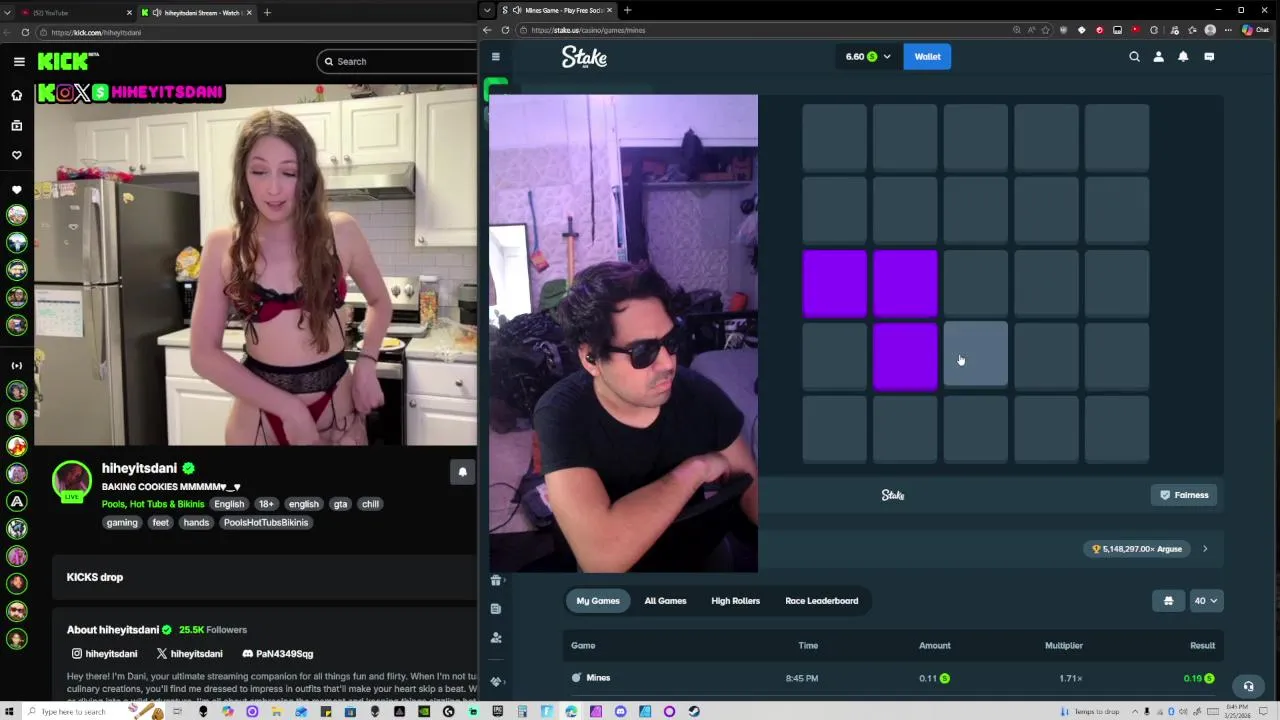Open the Wallet button
Screen dimensions: 1280x720
[x=927, y=57]
